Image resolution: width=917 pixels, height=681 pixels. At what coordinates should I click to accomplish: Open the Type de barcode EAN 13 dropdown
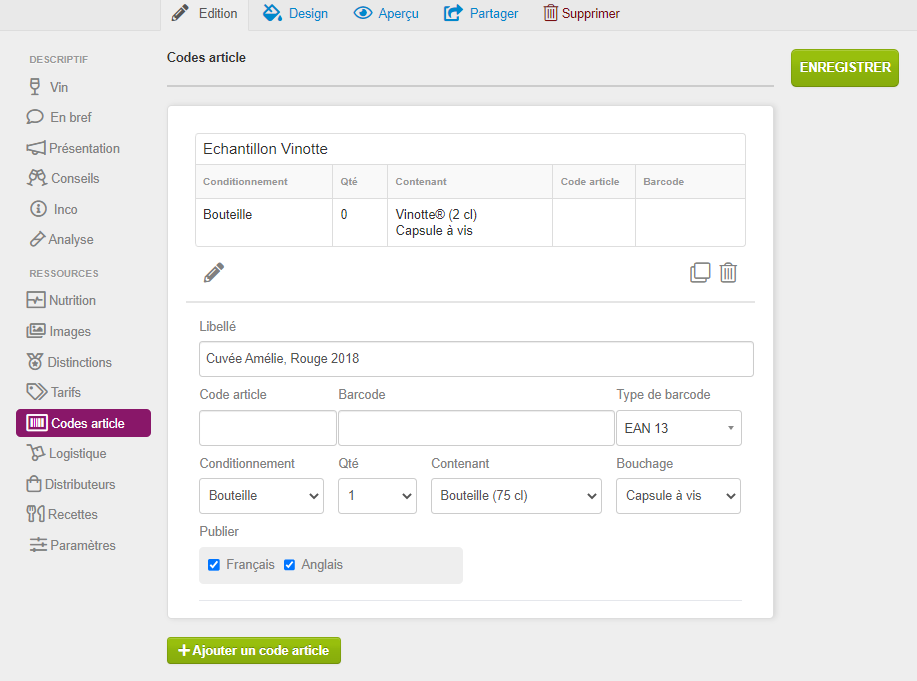(x=678, y=428)
